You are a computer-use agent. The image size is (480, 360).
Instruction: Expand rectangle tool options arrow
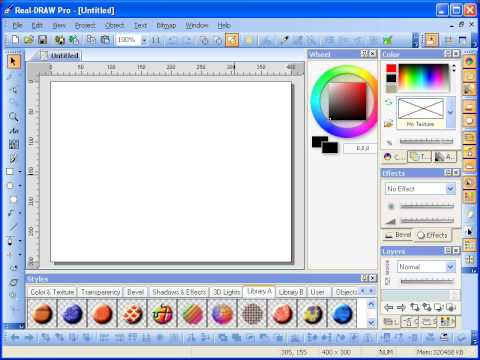pos(20,172)
